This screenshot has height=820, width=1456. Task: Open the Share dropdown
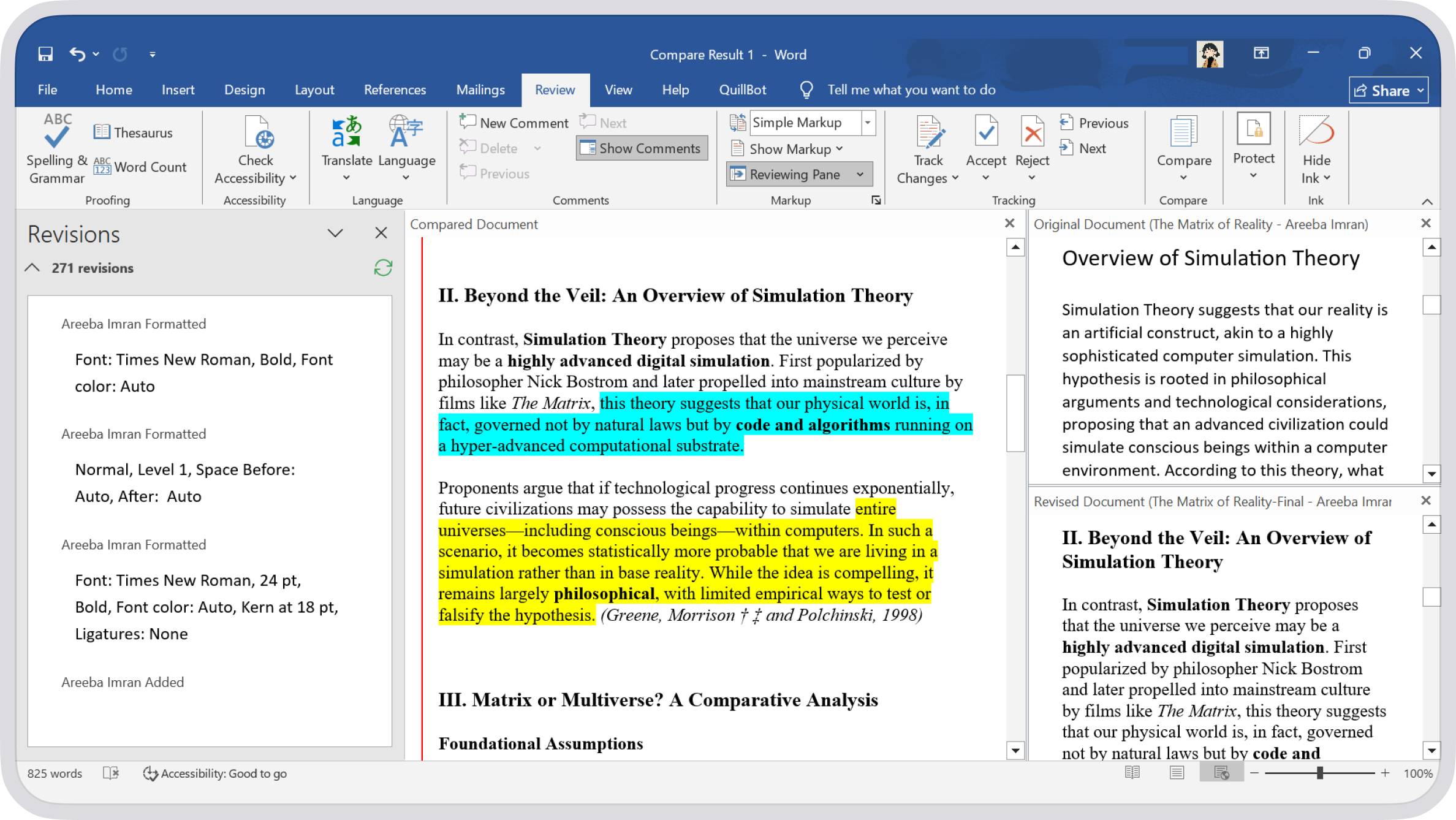pyautogui.click(x=1388, y=90)
